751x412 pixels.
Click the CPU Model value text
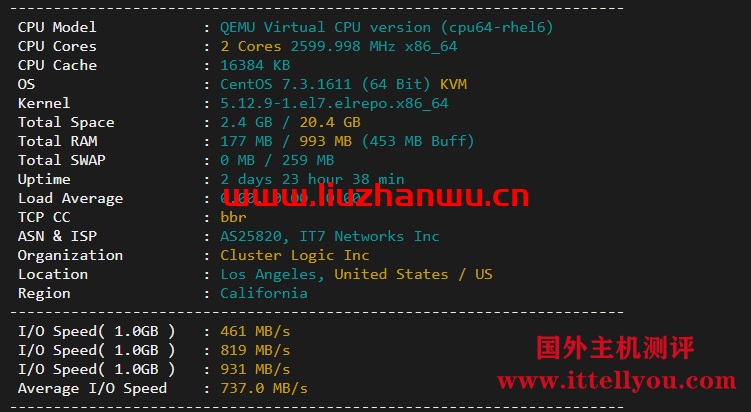(x=387, y=27)
